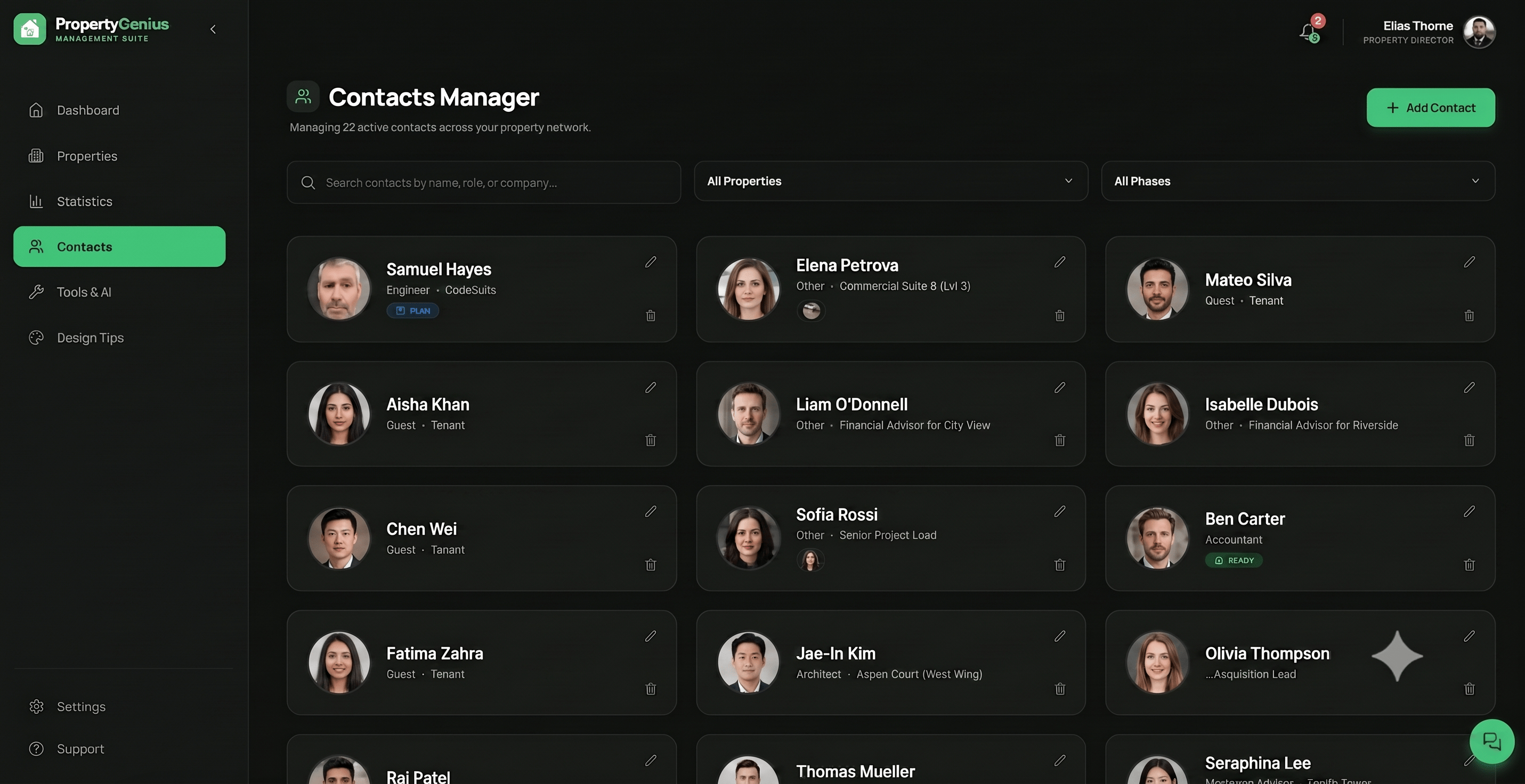
Task: Delete Liam O'Donnell contact
Action: pos(1060,440)
